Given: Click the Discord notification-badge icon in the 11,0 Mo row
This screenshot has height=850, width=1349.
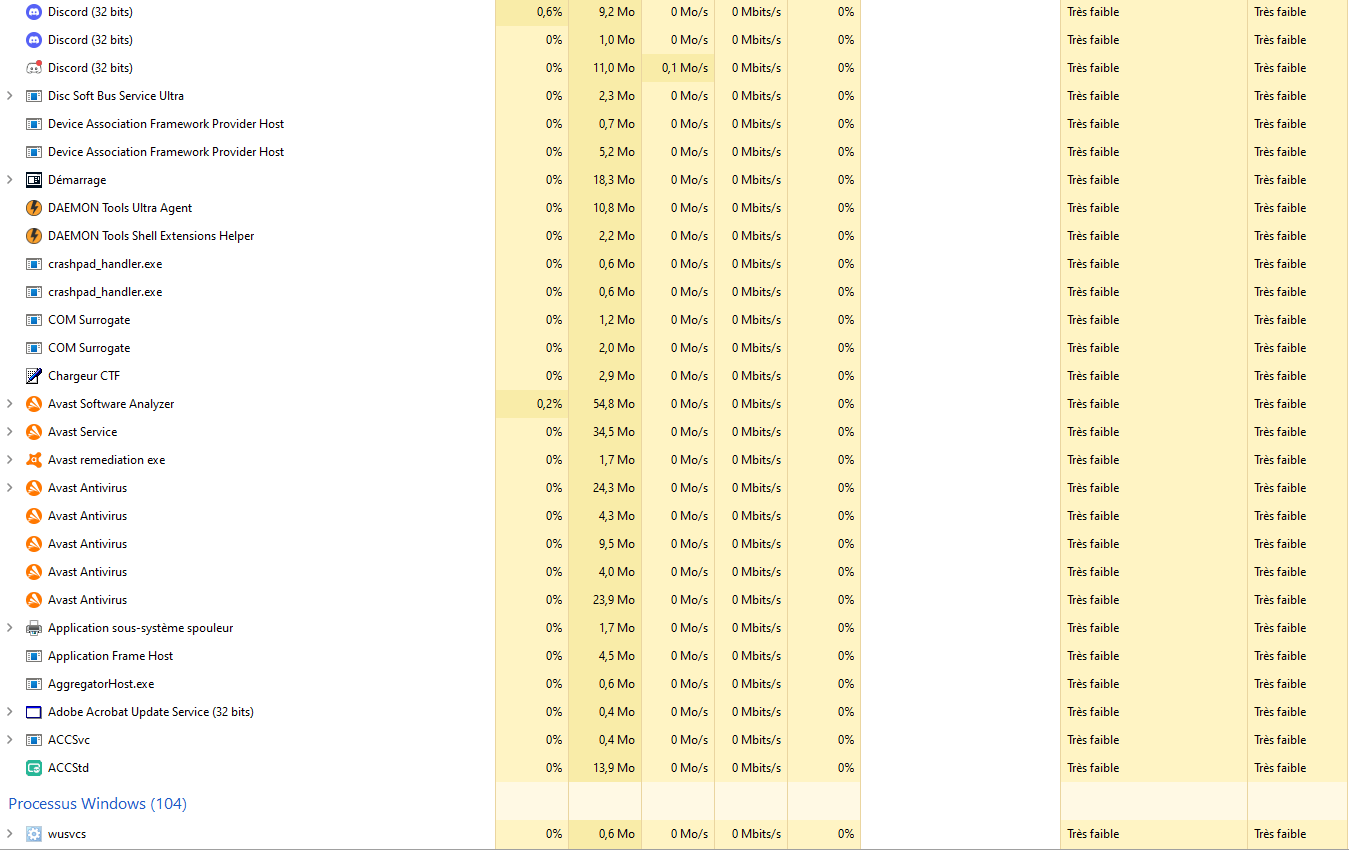Looking at the screenshot, I should click(34, 68).
